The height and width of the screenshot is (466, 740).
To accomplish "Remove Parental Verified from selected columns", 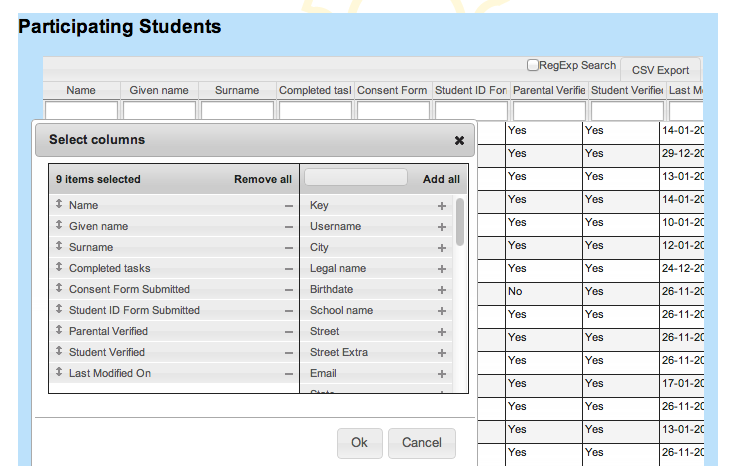I will (289, 331).
